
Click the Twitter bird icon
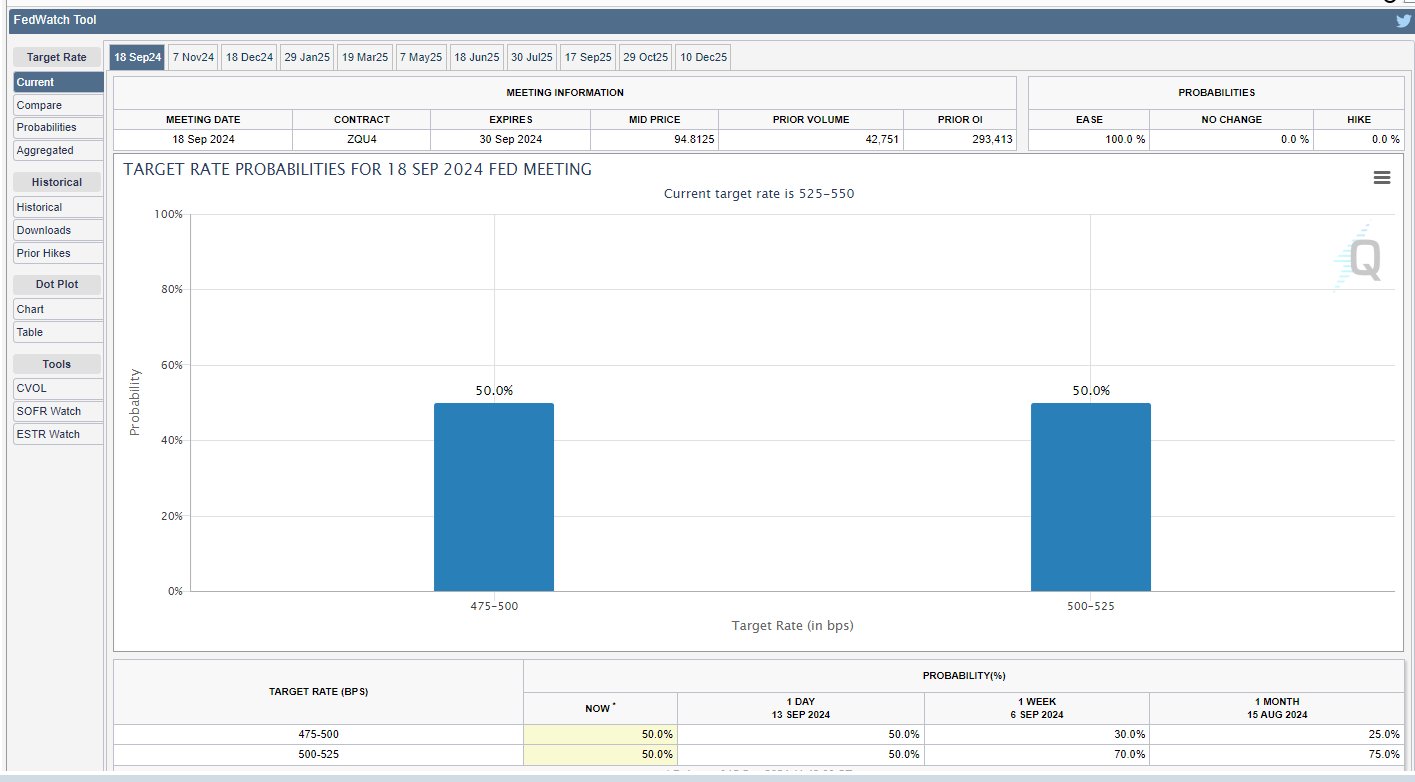pos(1403,21)
